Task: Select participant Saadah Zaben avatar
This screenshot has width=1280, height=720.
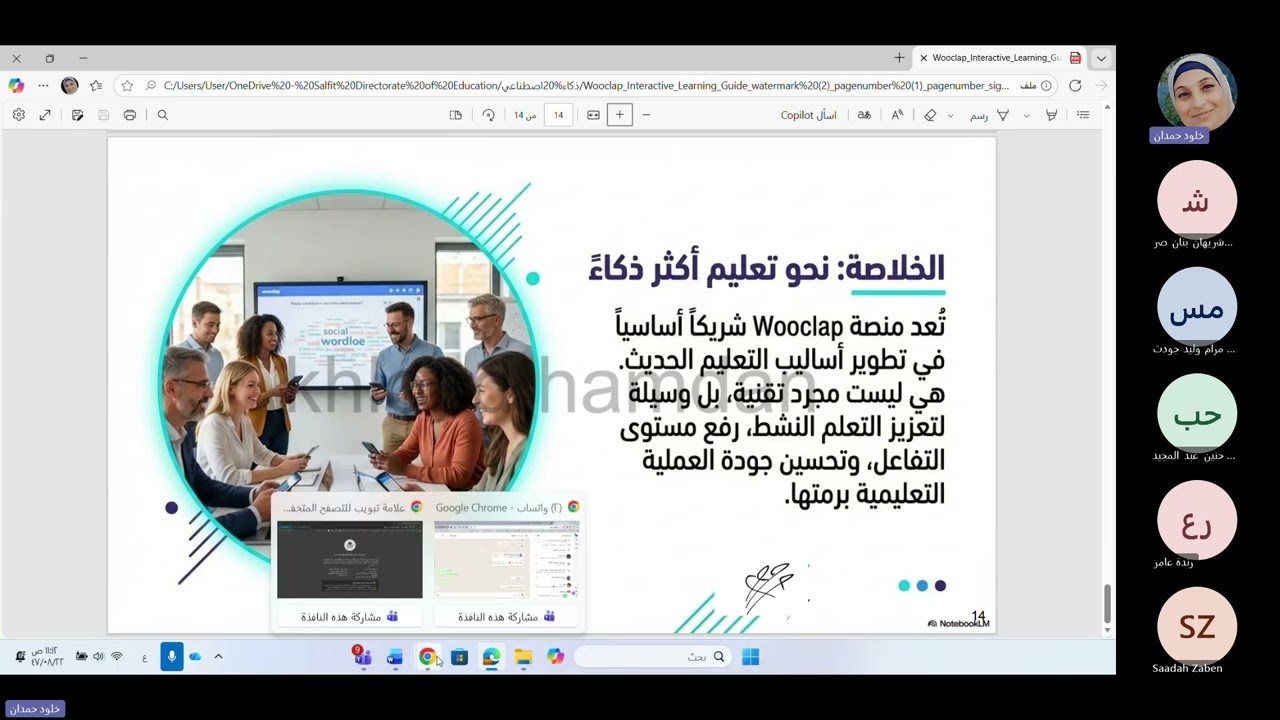Action: (x=1197, y=626)
